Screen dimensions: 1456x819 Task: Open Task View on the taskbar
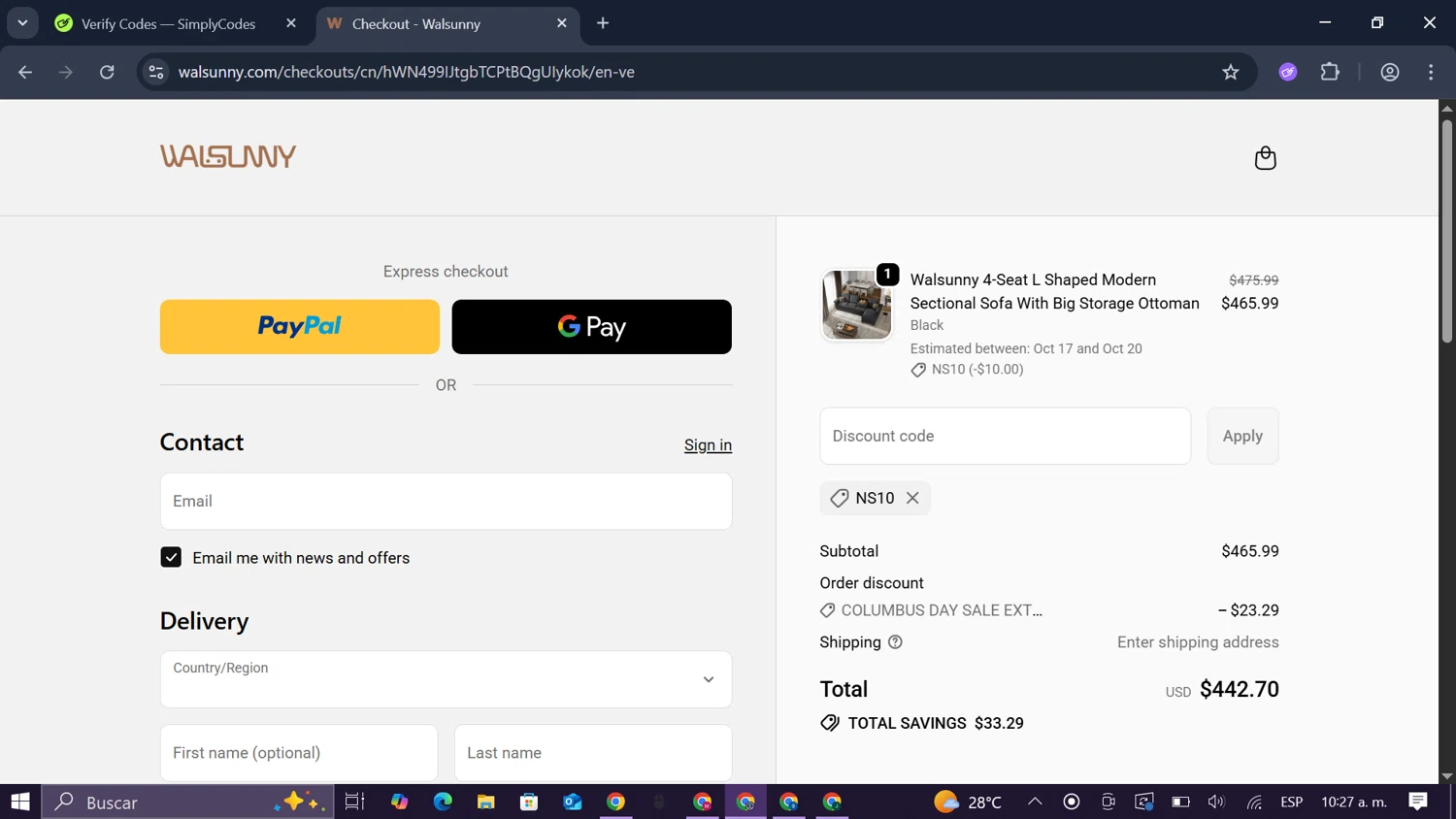click(354, 802)
